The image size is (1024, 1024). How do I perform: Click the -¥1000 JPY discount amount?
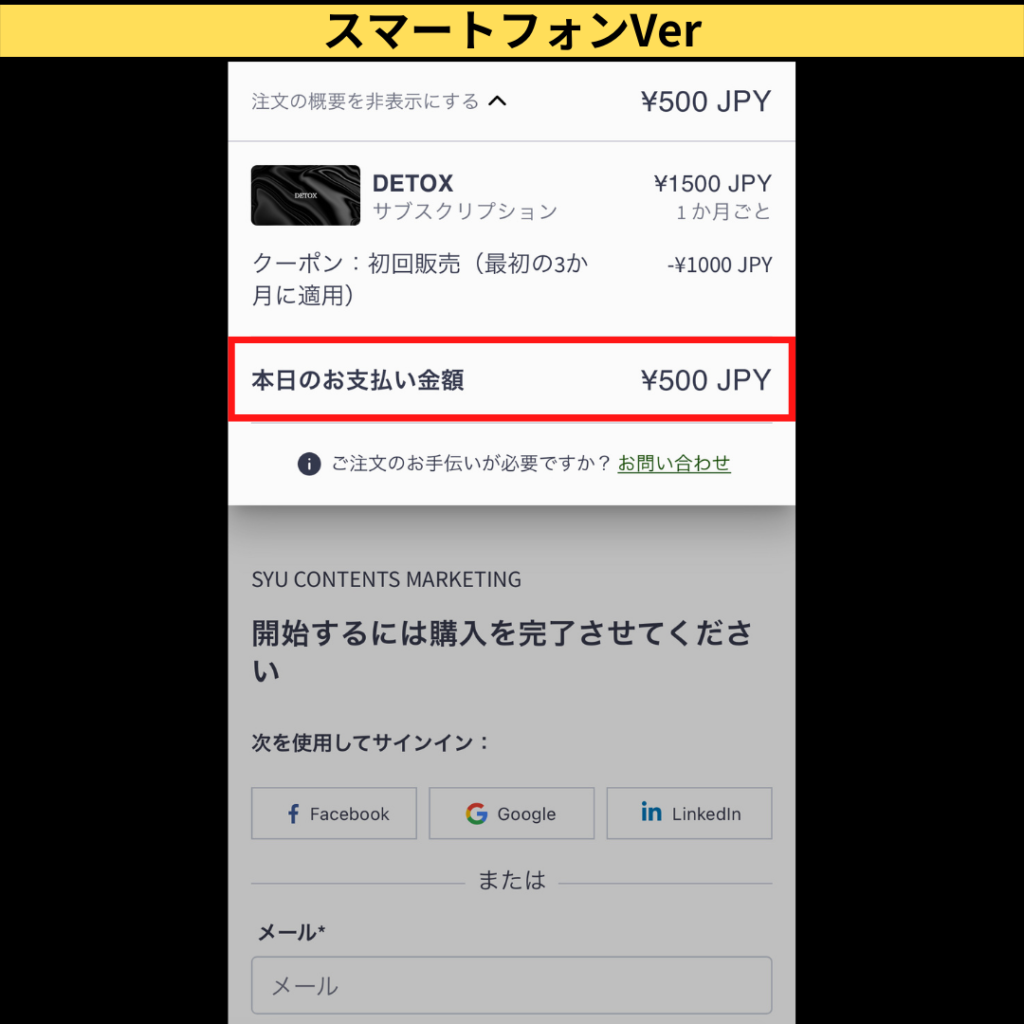pyautogui.click(x=720, y=265)
